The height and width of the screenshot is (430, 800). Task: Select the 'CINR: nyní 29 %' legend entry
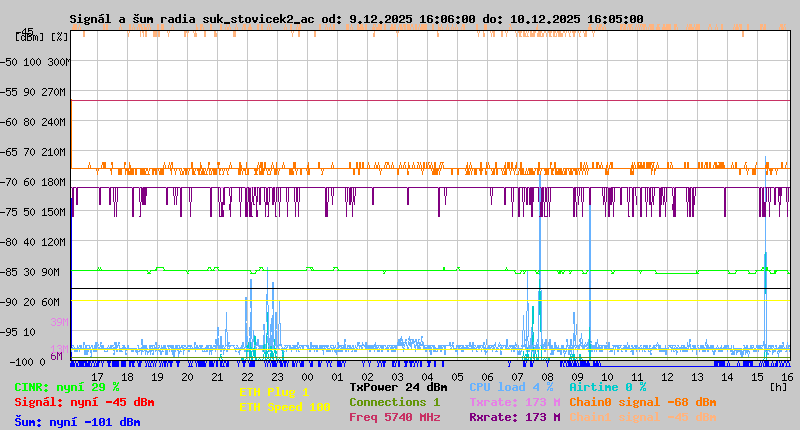67,388
